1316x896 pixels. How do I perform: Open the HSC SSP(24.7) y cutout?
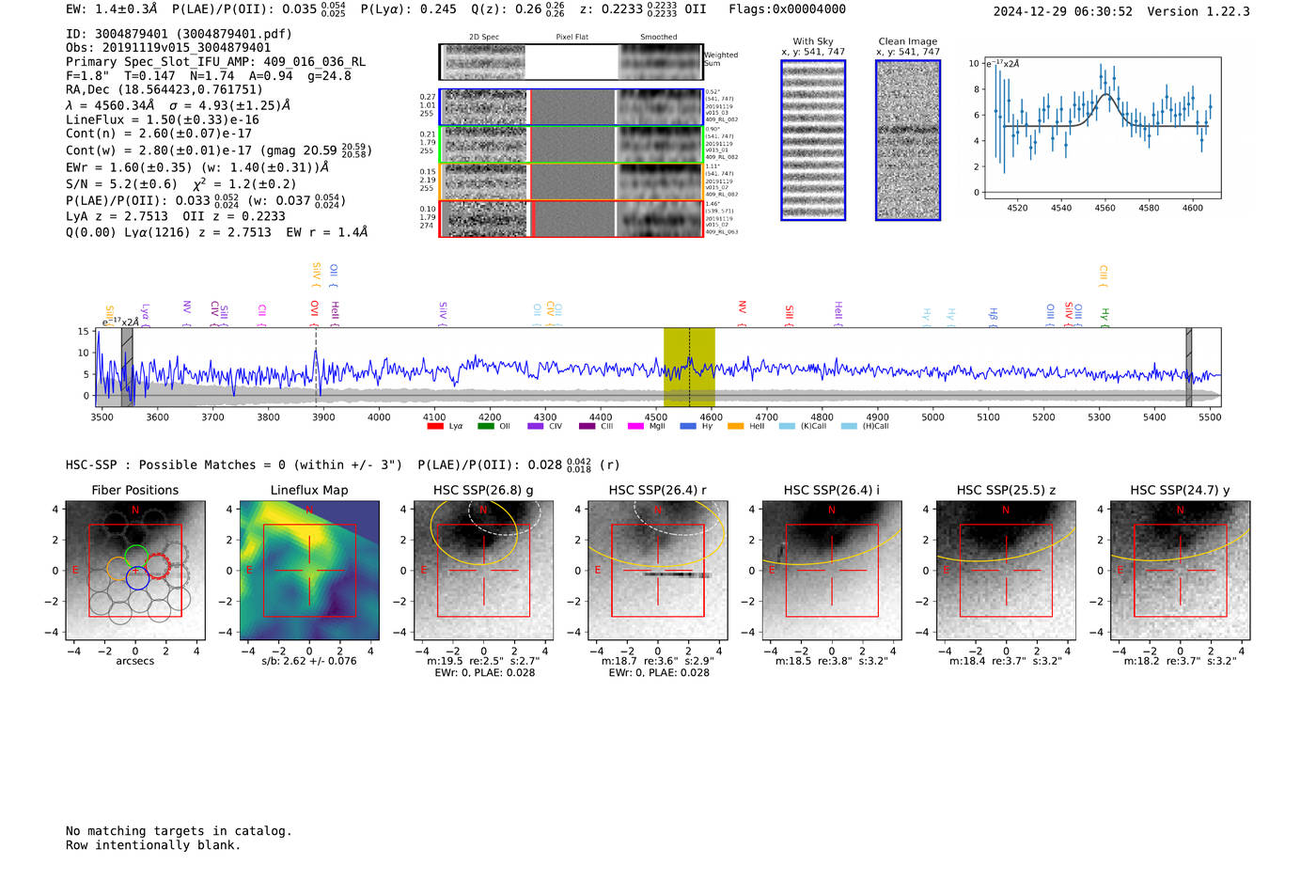[x=1181, y=571]
